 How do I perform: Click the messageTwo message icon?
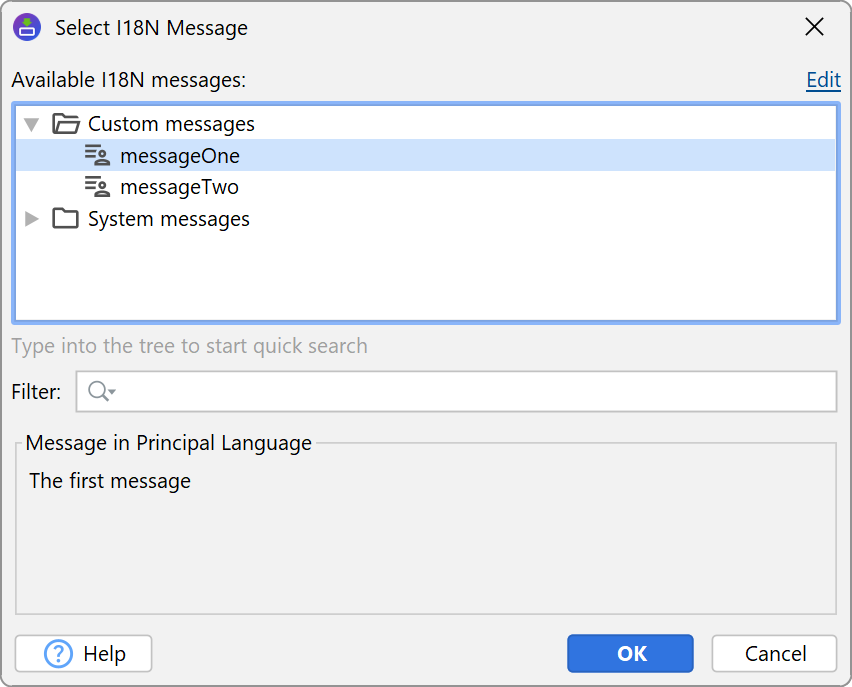[97, 187]
